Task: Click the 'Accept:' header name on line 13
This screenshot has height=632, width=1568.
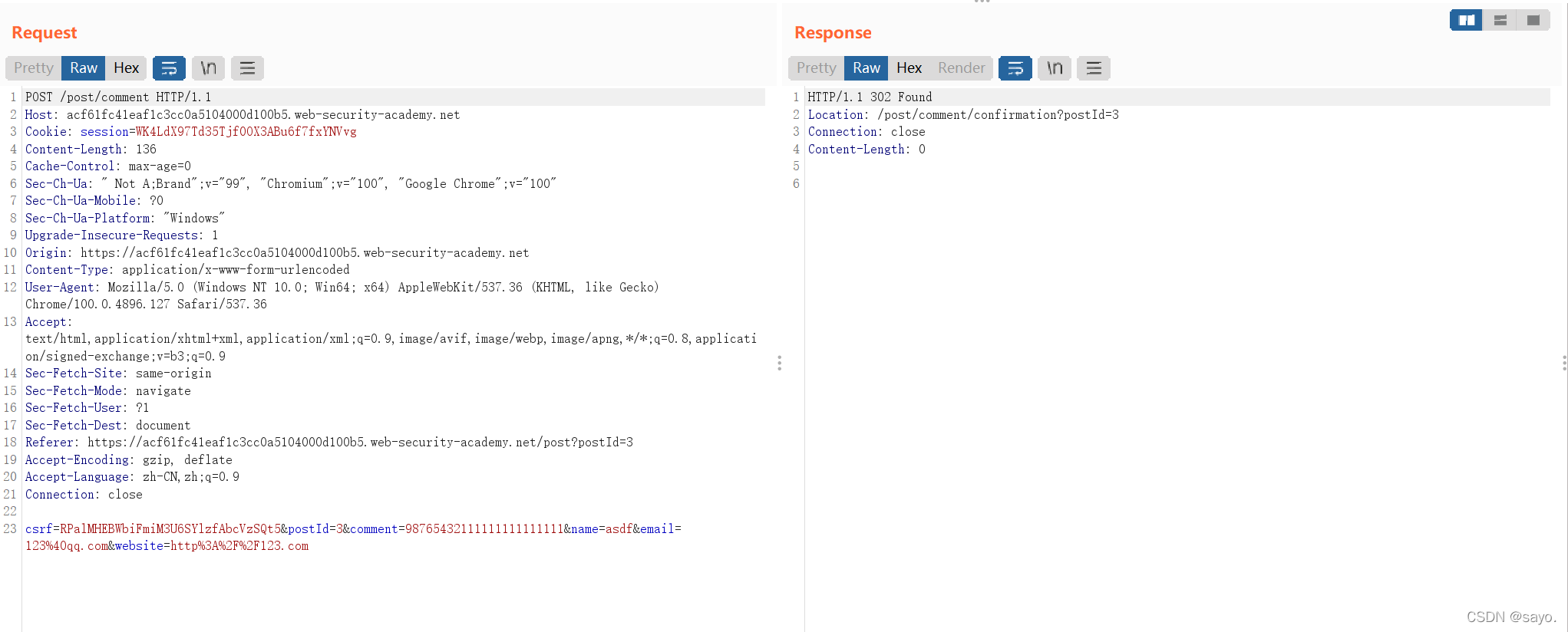Action: (x=48, y=322)
